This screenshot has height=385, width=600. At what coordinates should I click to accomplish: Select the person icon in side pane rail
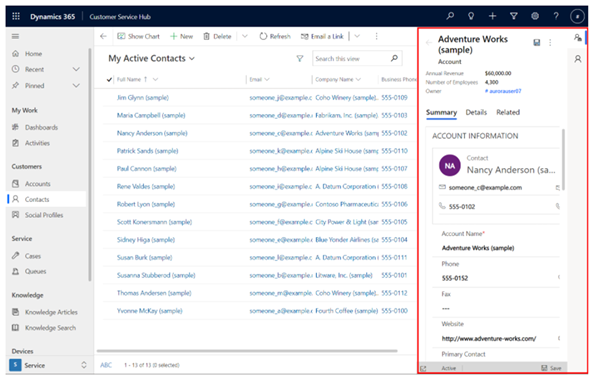(578, 59)
